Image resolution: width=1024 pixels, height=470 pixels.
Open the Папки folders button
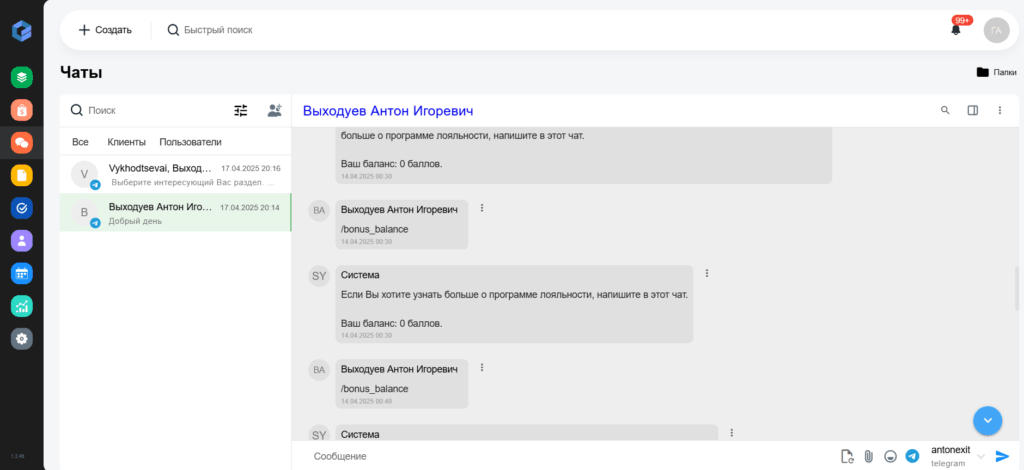click(x=996, y=72)
